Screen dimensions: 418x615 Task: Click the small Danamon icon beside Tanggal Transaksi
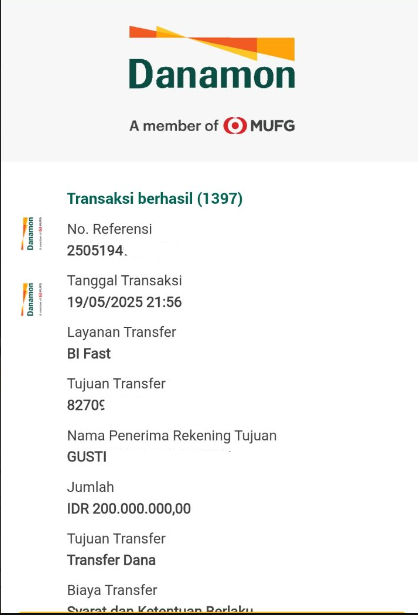click(32, 299)
